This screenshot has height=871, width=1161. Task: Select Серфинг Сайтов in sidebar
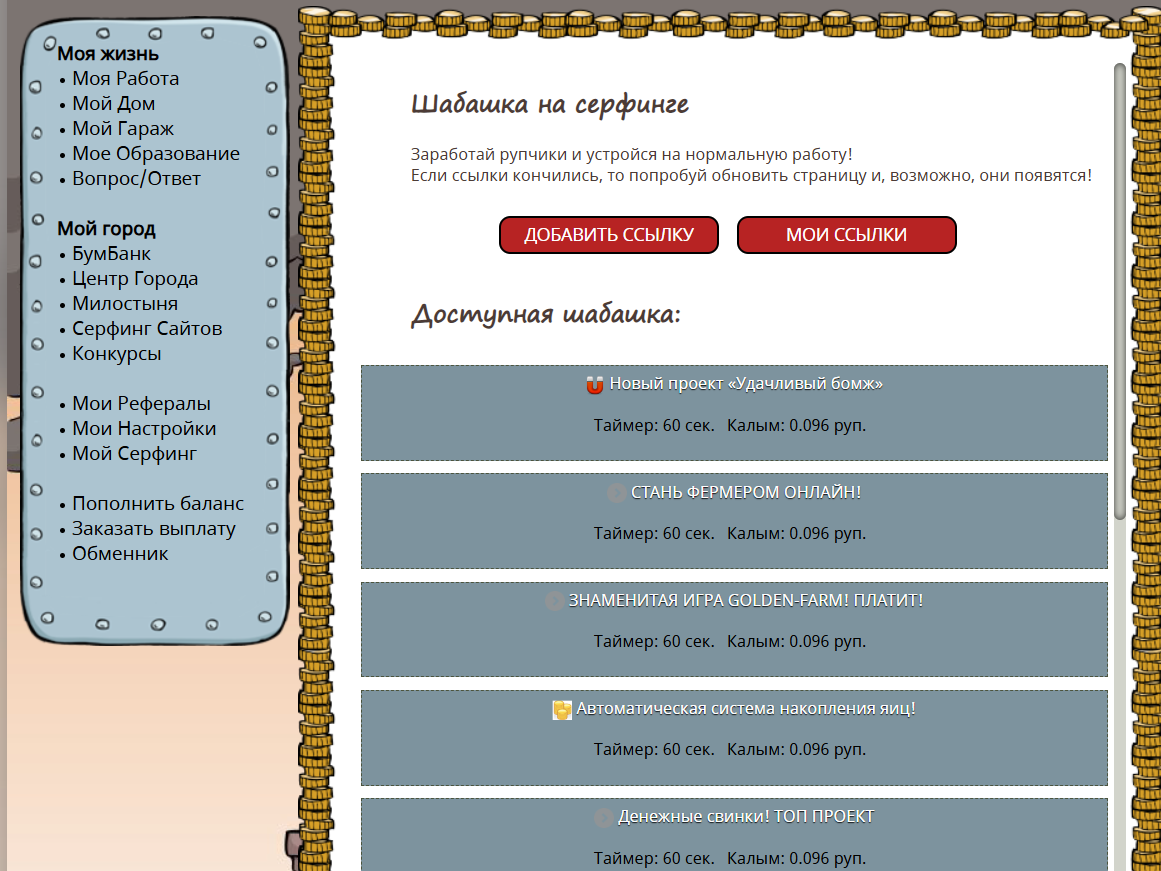pyautogui.click(x=147, y=329)
